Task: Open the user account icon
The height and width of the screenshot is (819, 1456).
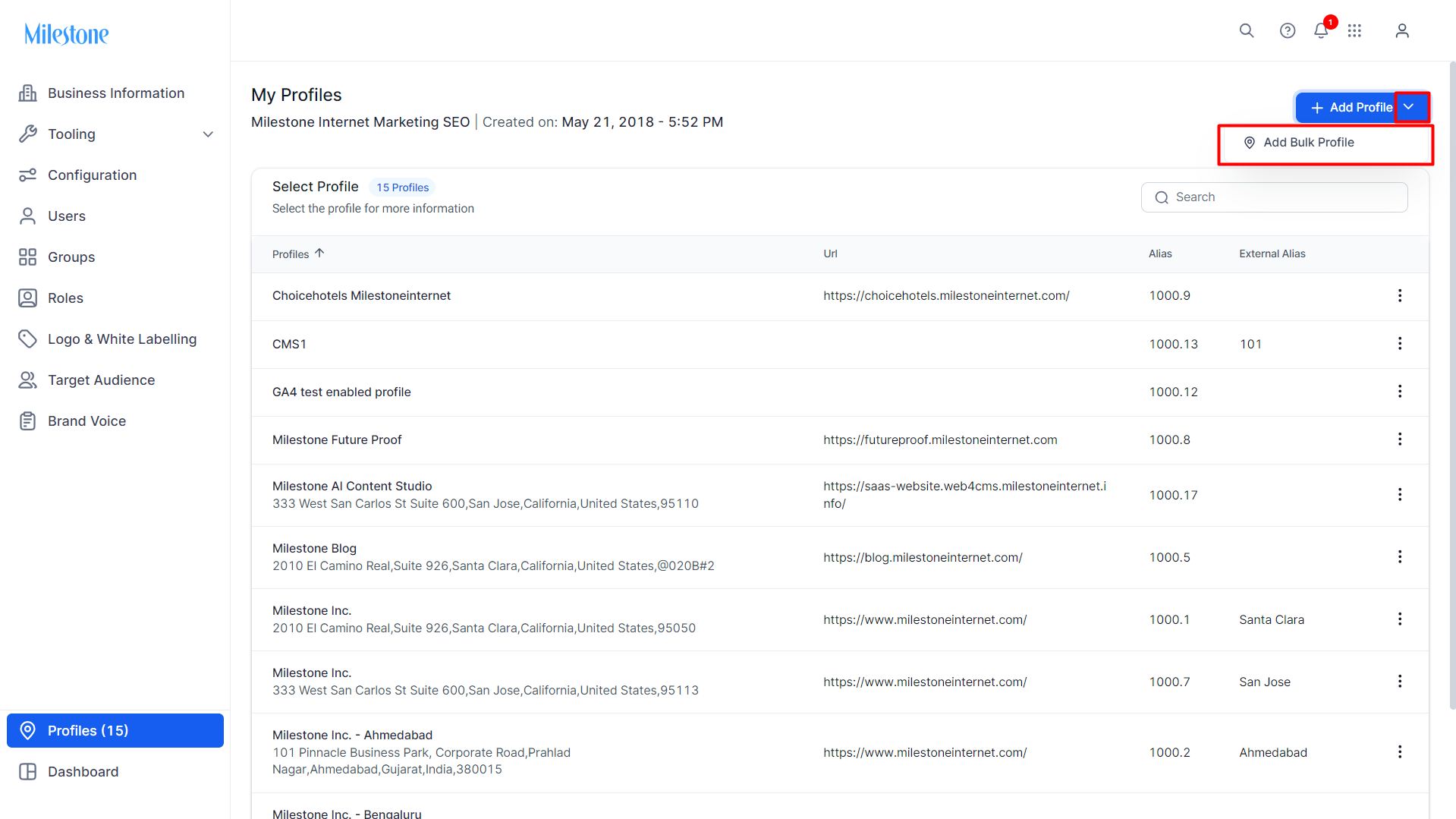Action: pyautogui.click(x=1402, y=30)
